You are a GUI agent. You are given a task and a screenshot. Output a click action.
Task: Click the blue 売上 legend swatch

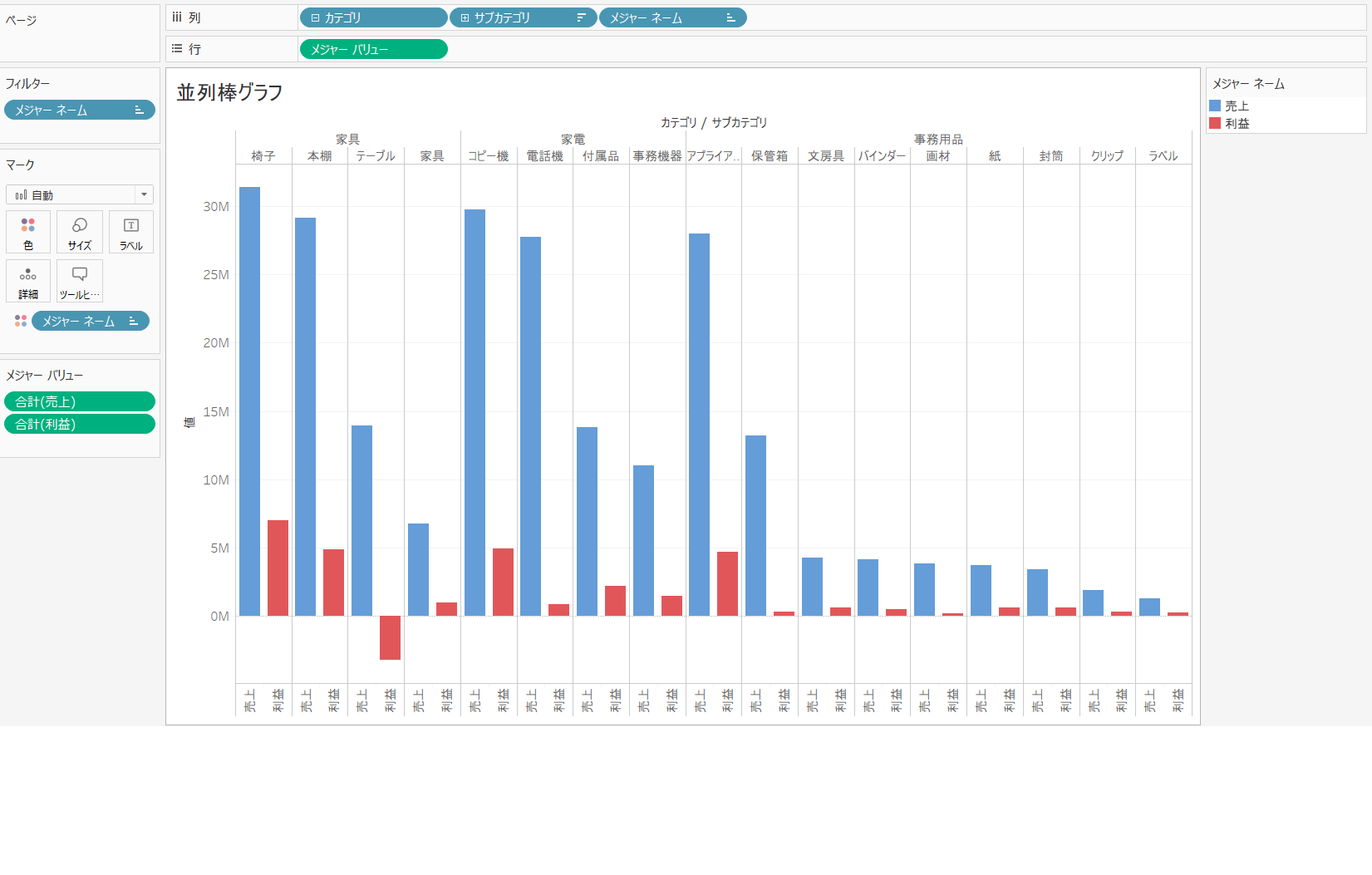(1215, 106)
